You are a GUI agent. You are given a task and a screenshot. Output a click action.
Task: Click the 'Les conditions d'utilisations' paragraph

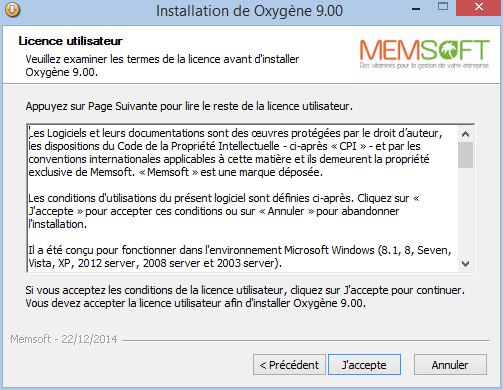click(x=224, y=211)
